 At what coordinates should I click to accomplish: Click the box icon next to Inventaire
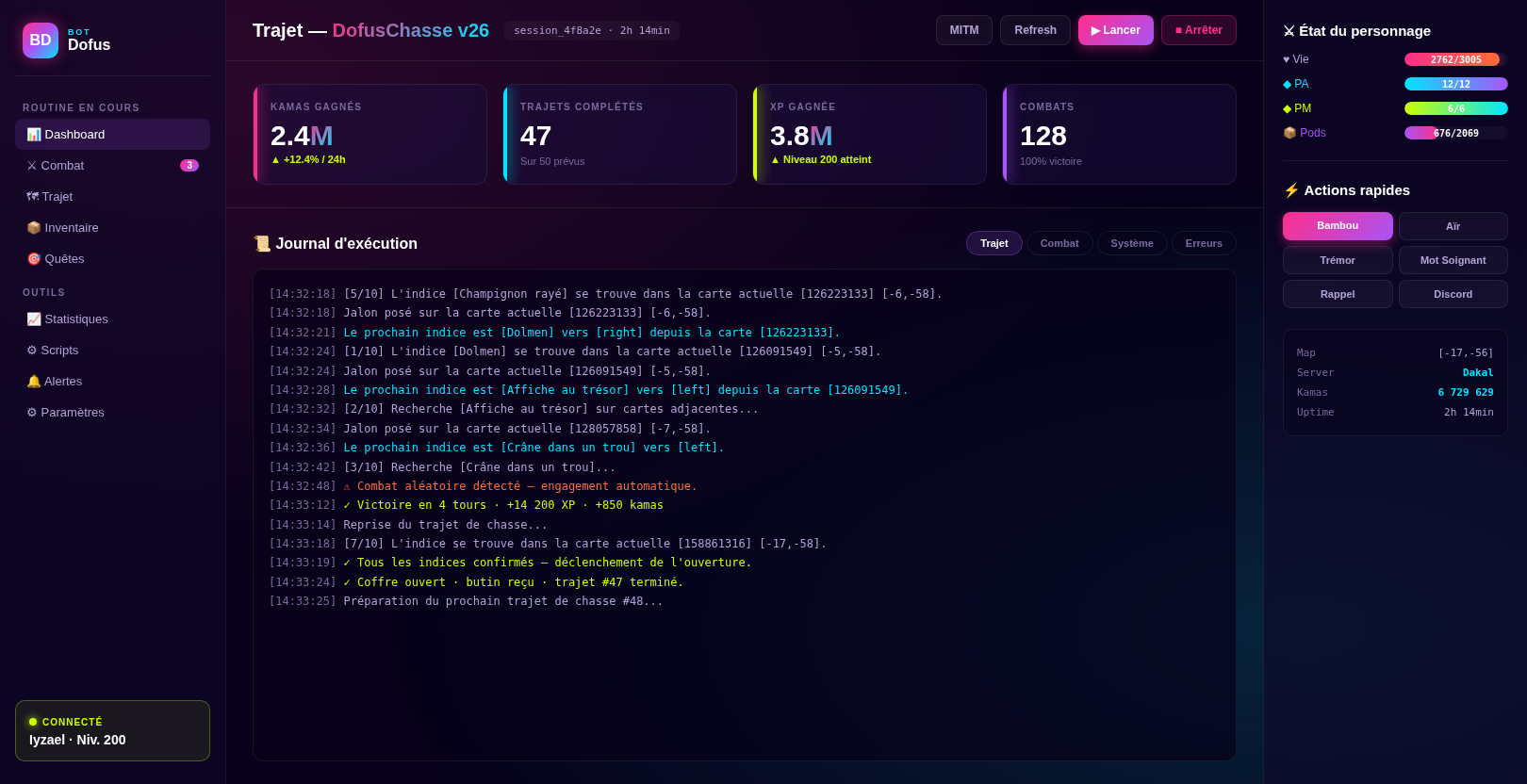tap(34, 227)
